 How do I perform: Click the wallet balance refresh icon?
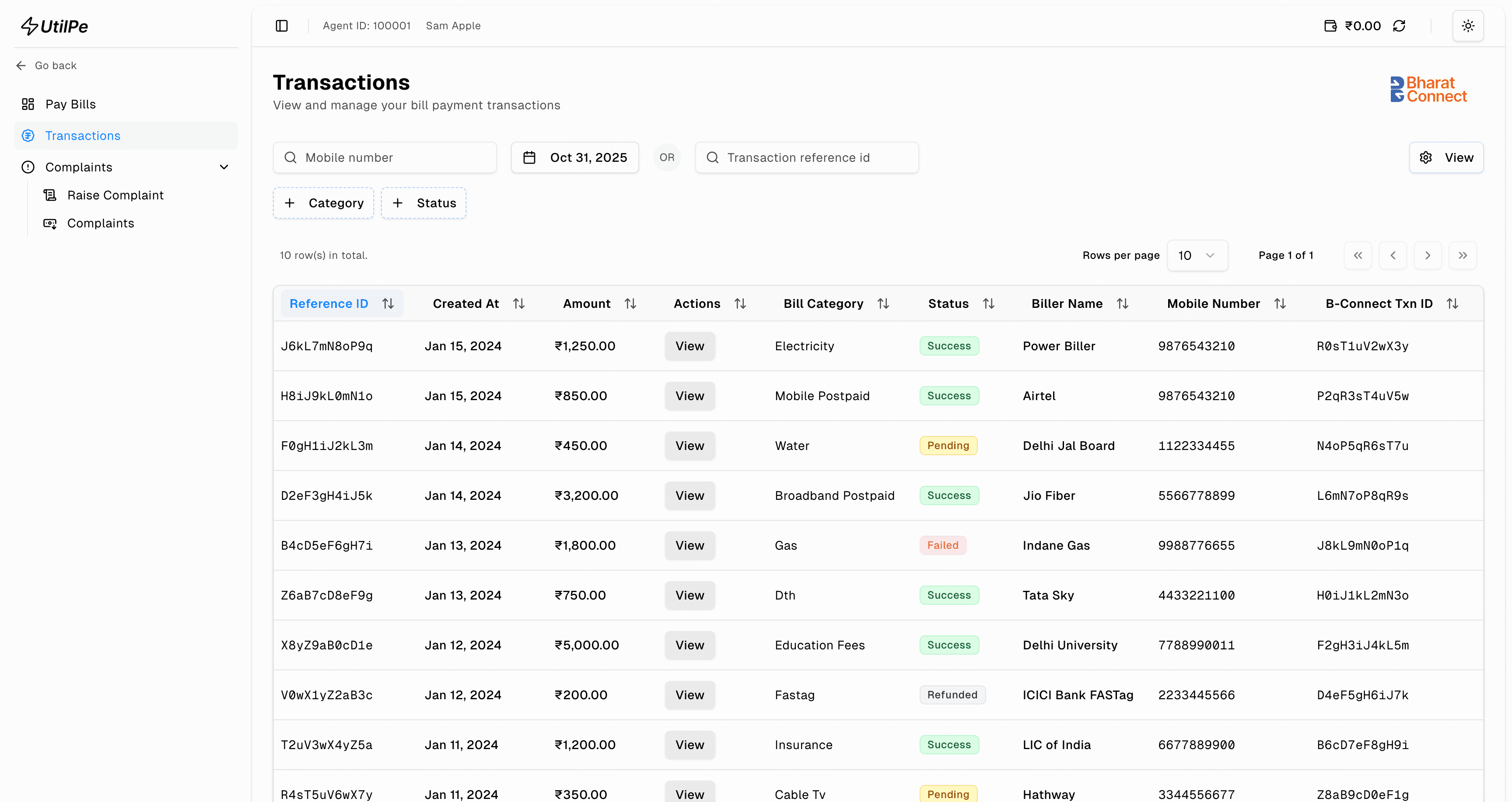click(1399, 26)
